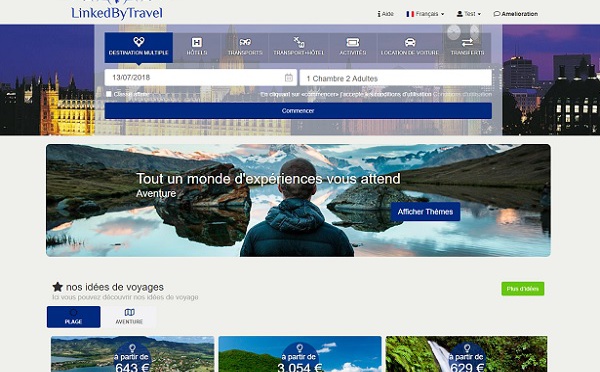Tick the Classe affaire checkbox
600x372 pixels.
point(109,94)
